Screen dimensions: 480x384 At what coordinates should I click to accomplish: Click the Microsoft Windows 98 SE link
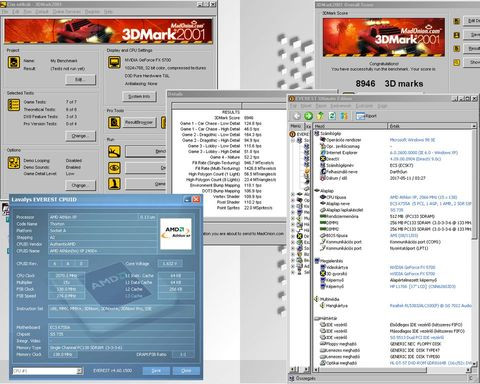point(412,140)
